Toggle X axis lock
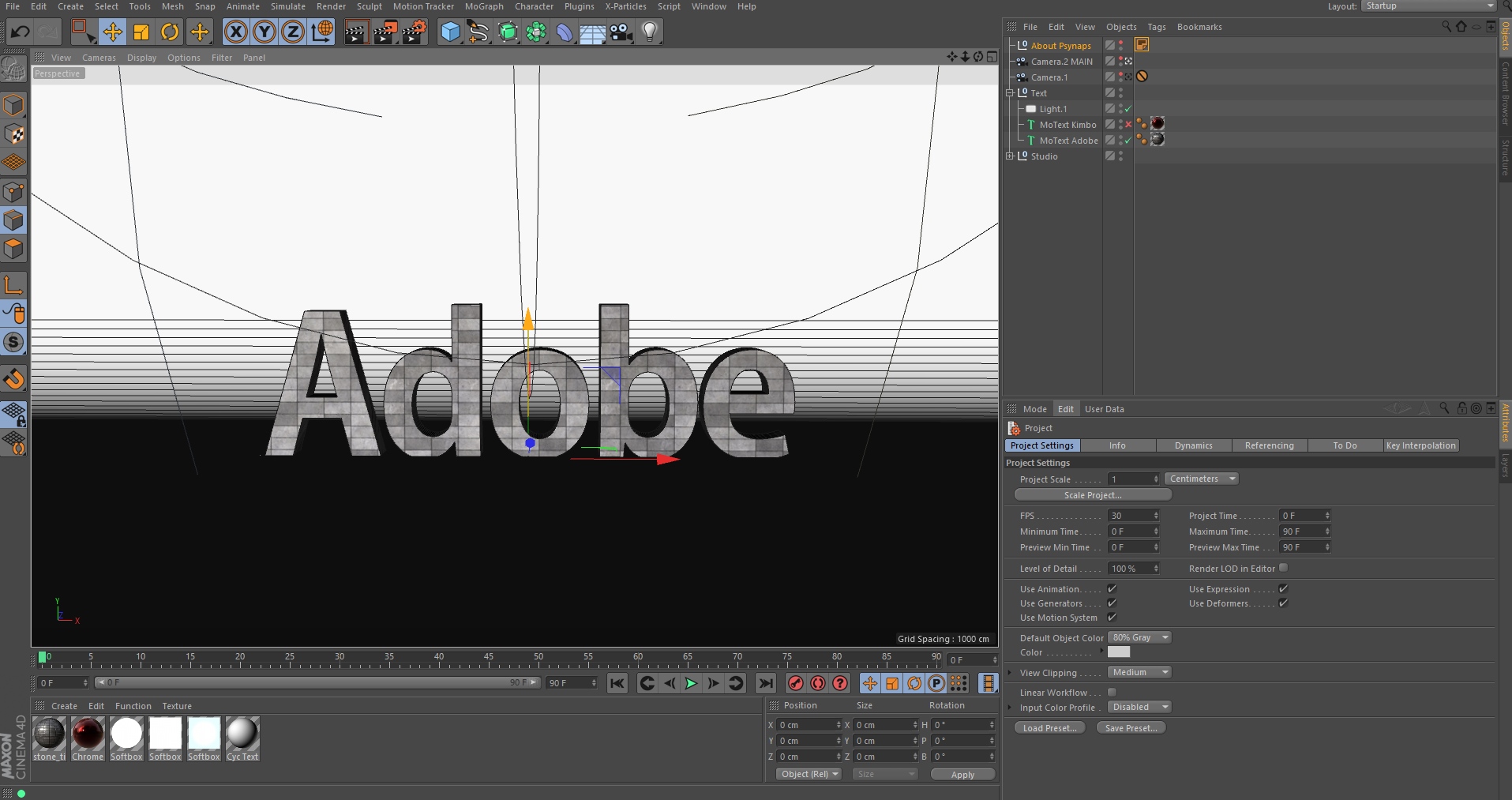 pos(235,32)
